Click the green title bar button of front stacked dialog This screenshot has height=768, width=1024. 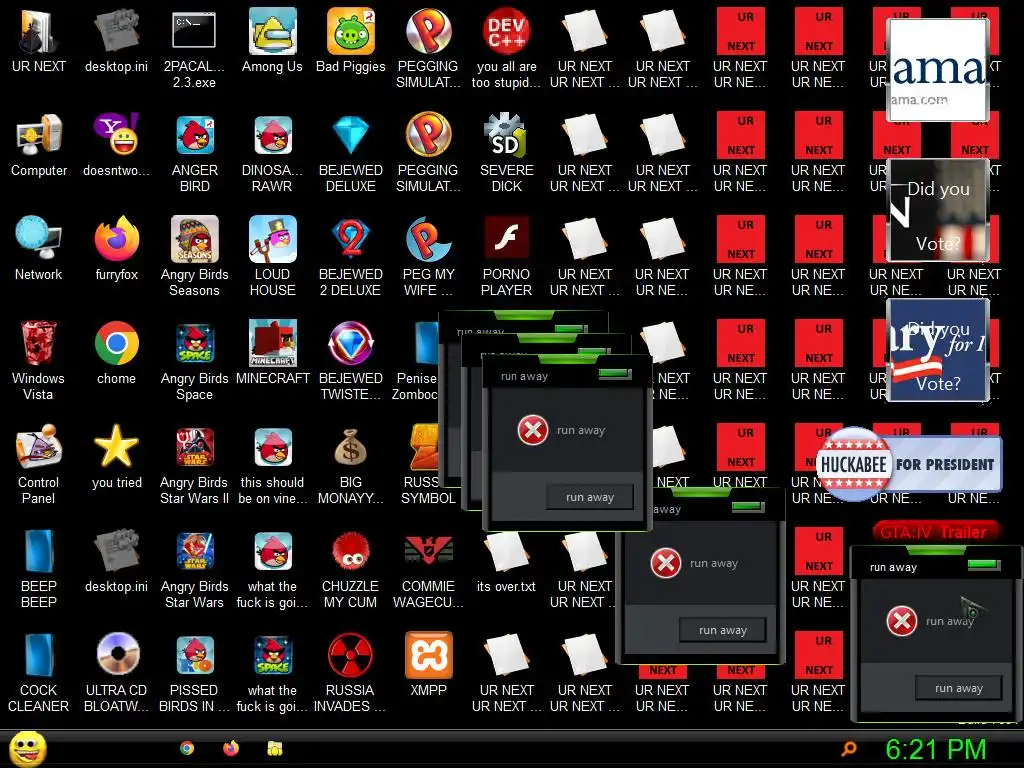coord(615,374)
